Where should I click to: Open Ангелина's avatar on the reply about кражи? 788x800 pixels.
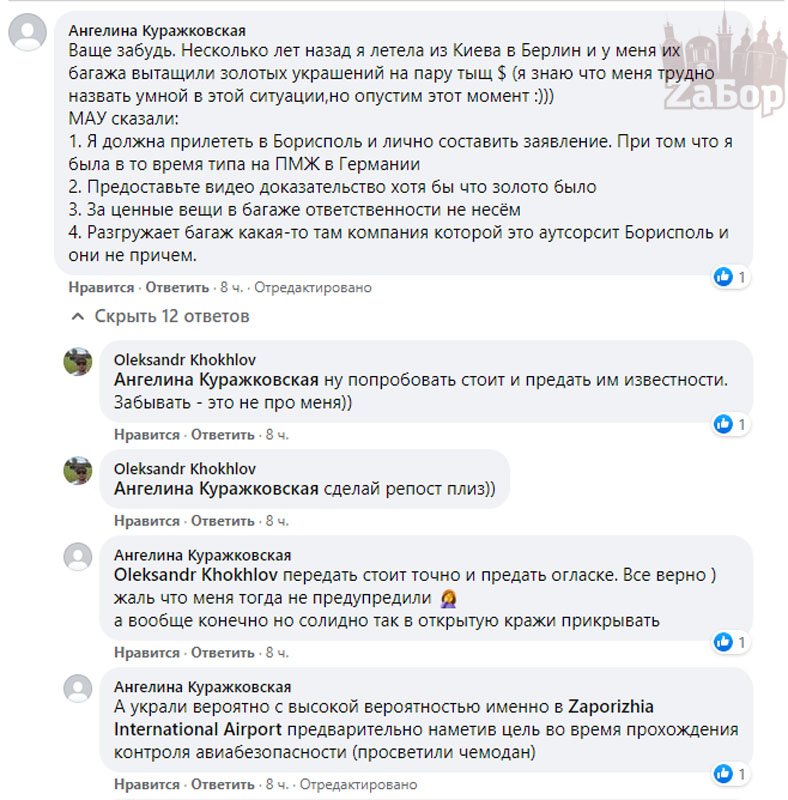click(78, 557)
